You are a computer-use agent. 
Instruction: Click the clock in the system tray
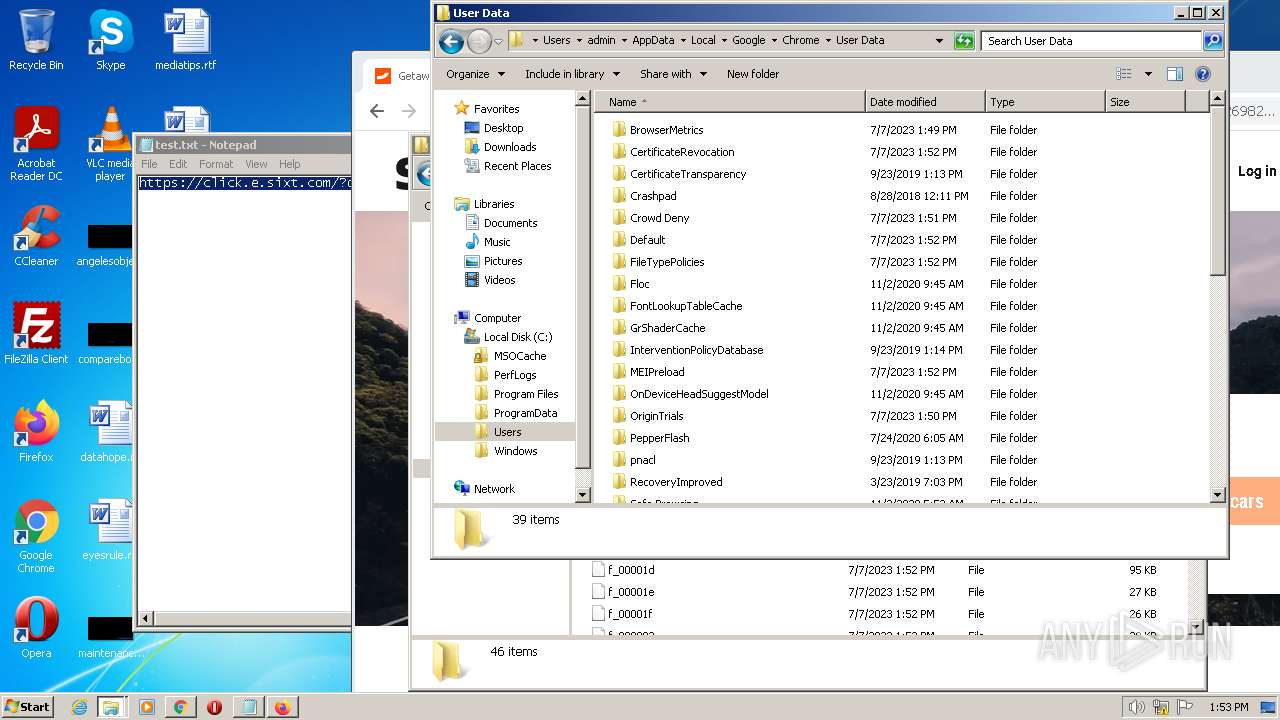click(1228, 707)
